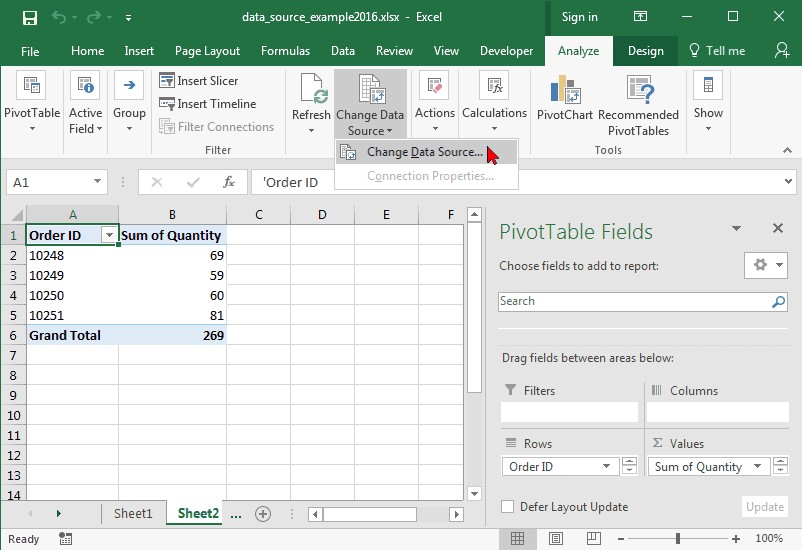Select cell with 10249
The image size is (802, 550).
(72, 275)
